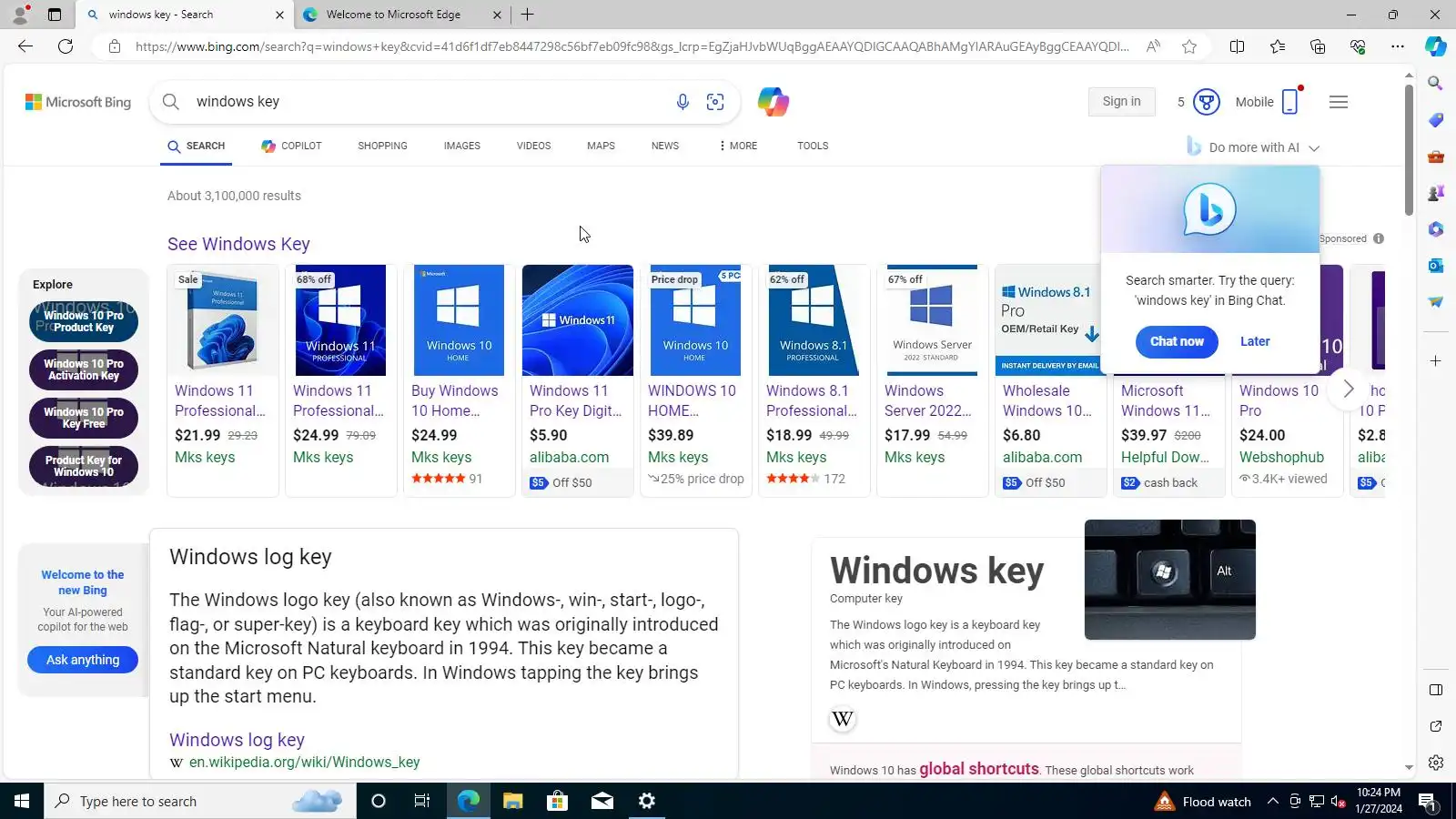The height and width of the screenshot is (819, 1456).
Task: Open the tab actions menu icon
Action: [55, 15]
